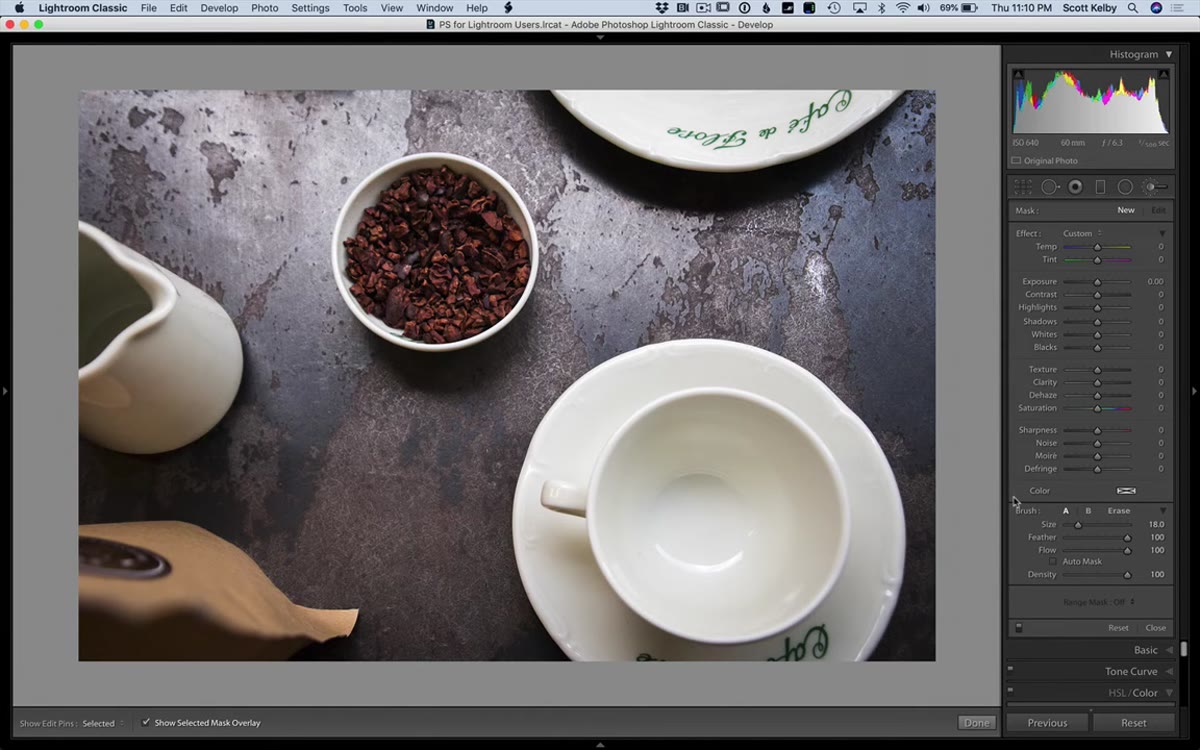Select HSL in the HSL/Color header
This screenshot has height=750, width=1200.
pos(1118,692)
